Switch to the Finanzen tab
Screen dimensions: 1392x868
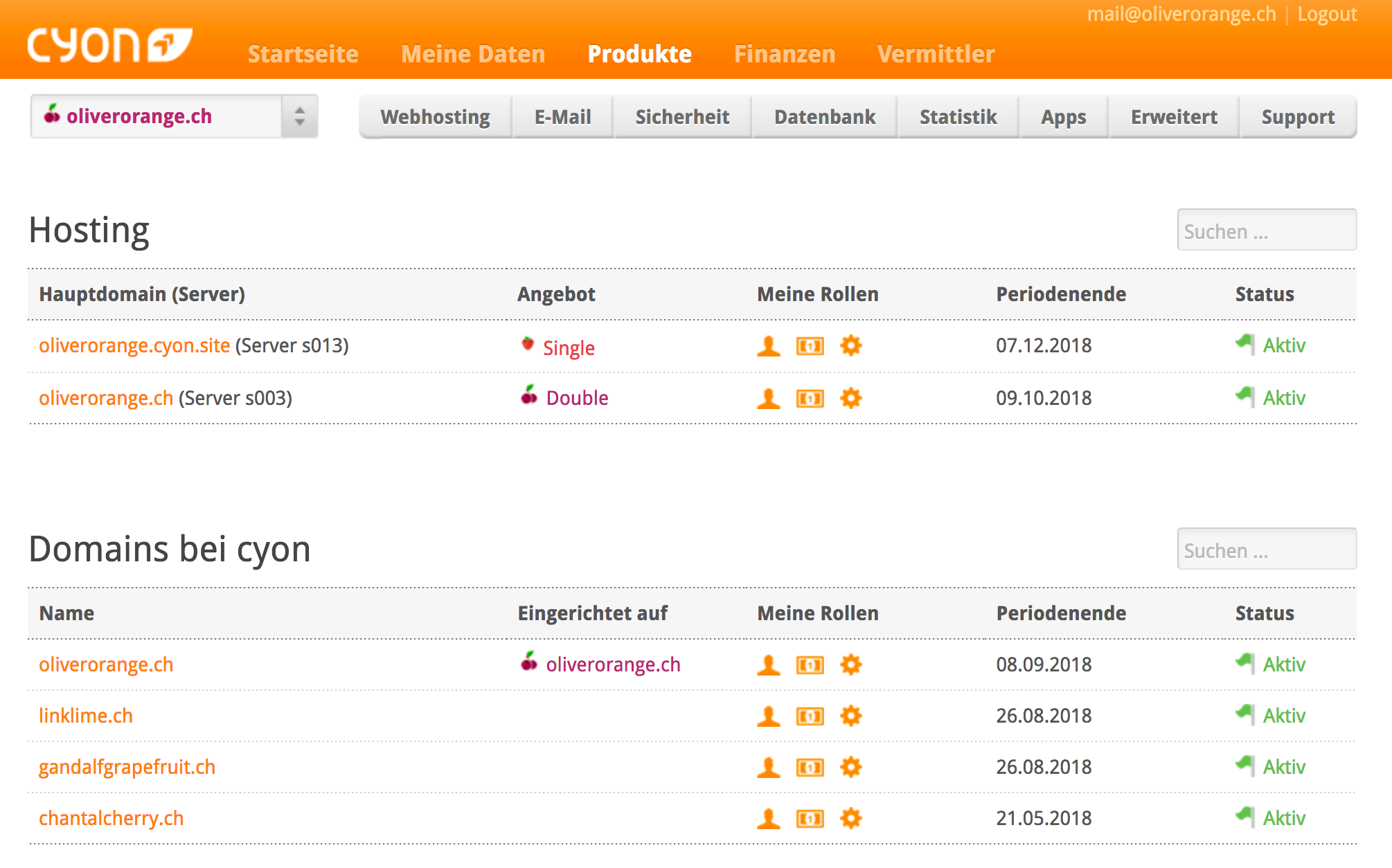(784, 54)
